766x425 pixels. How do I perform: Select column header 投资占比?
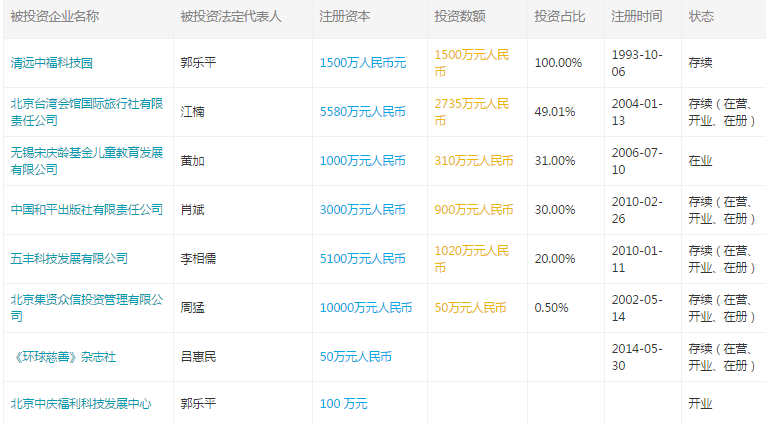point(559,16)
